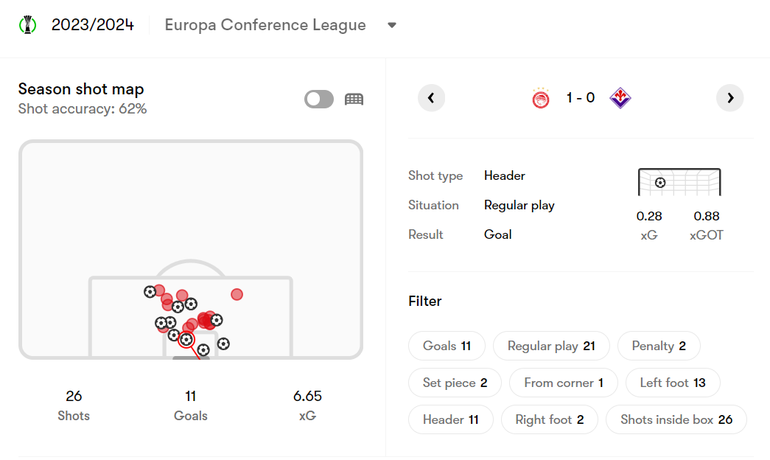The height and width of the screenshot is (460, 770).
Task: Select Shots inside box 26 filter
Action: tap(676, 419)
